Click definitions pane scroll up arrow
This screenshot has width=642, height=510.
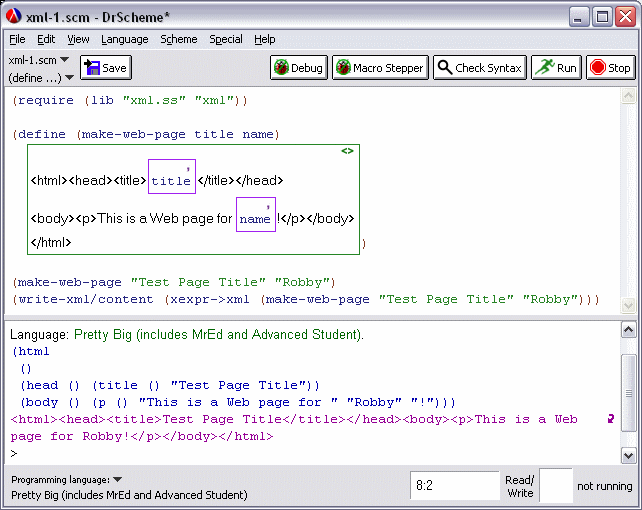point(628,96)
